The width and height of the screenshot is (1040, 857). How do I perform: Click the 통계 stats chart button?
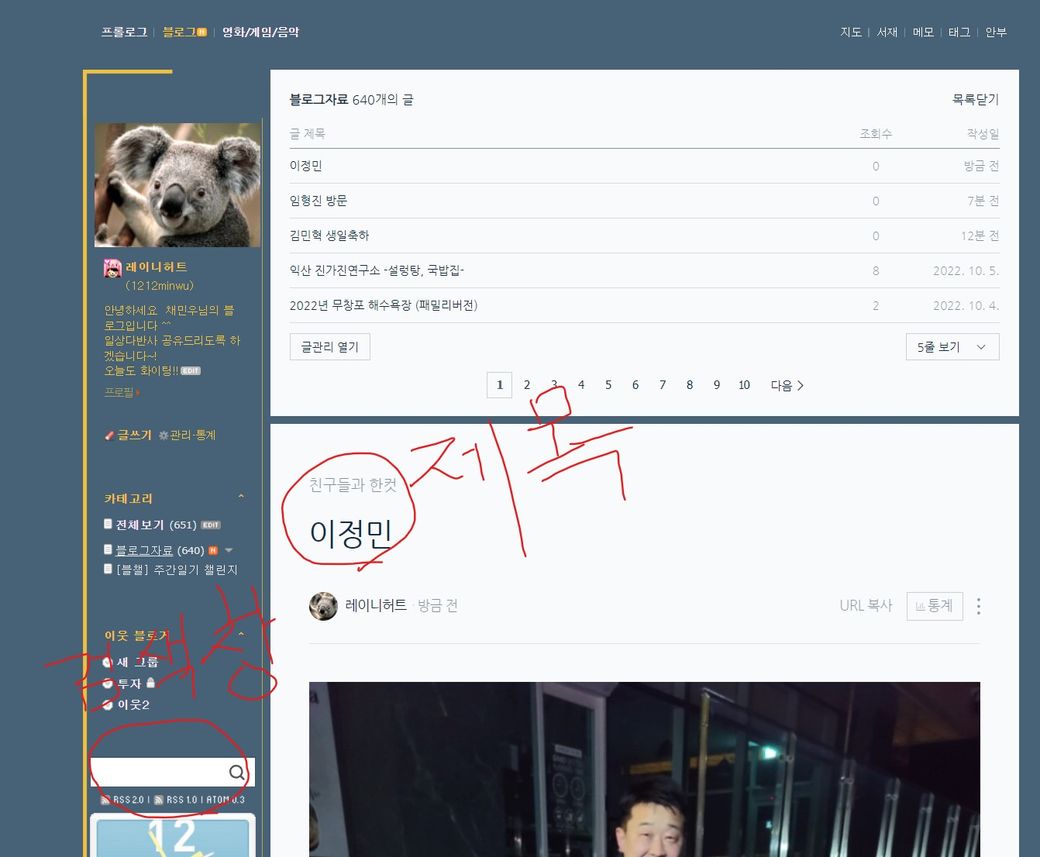(x=934, y=606)
